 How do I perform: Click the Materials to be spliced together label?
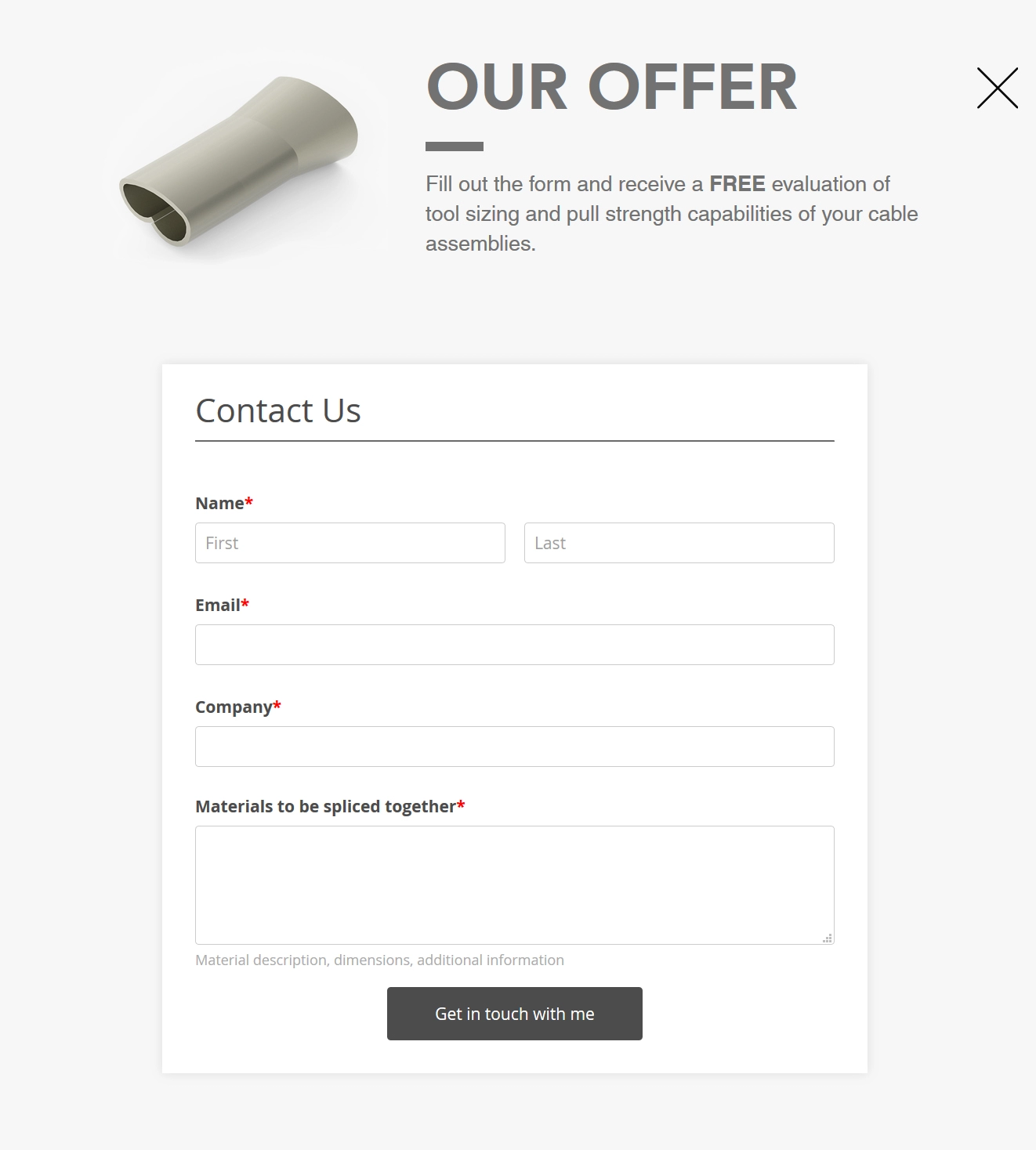point(324,805)
